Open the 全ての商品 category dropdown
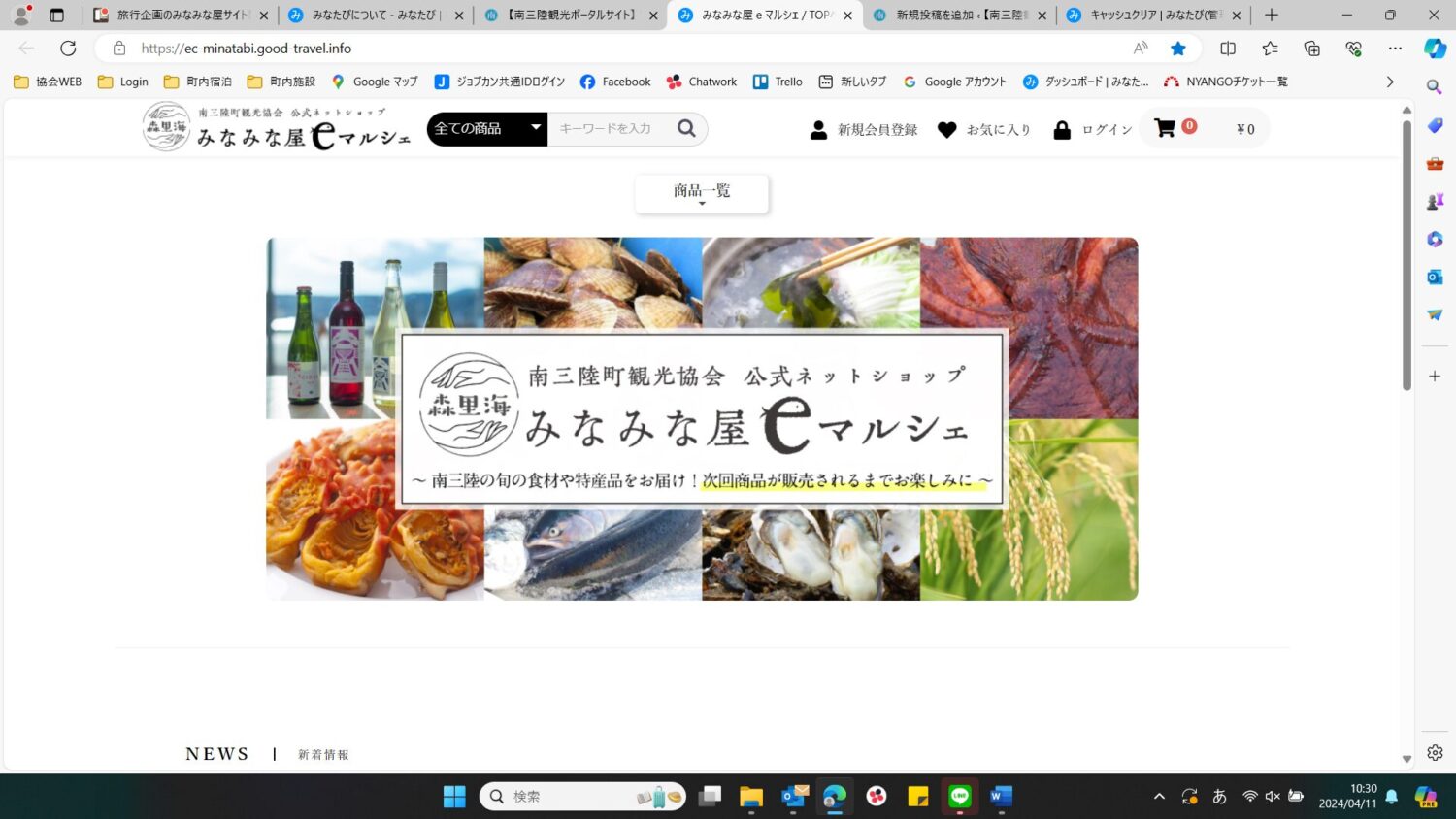The image size is (1456, 819). pos(486,128)
